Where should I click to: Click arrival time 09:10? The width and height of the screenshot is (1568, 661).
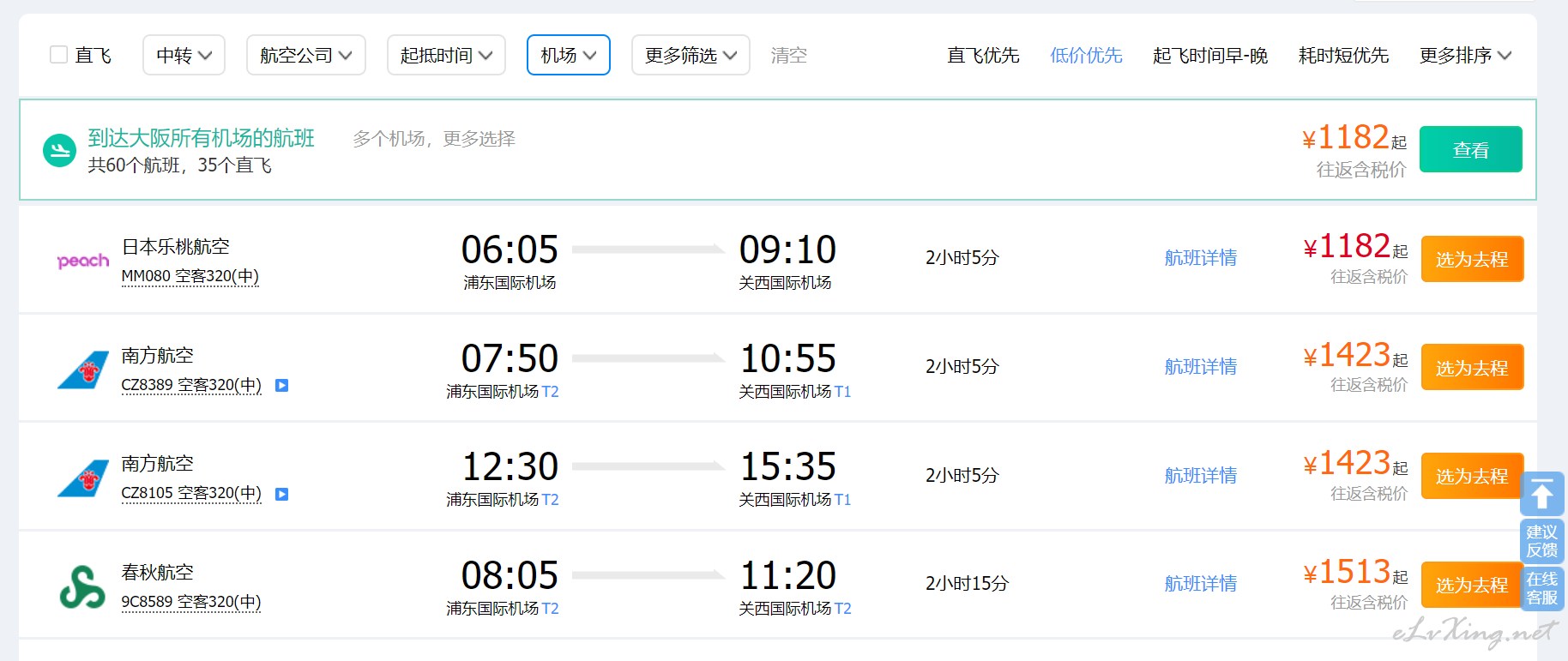coord(787,250)
